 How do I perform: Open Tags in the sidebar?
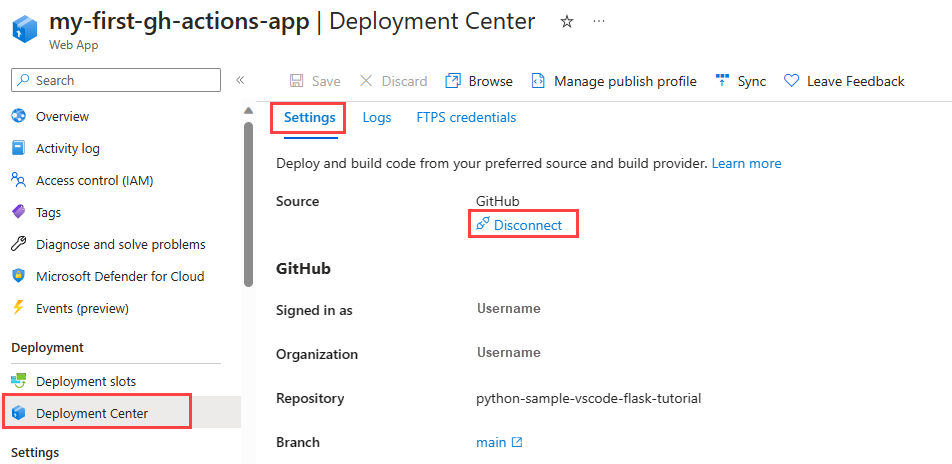pos(49,213)
